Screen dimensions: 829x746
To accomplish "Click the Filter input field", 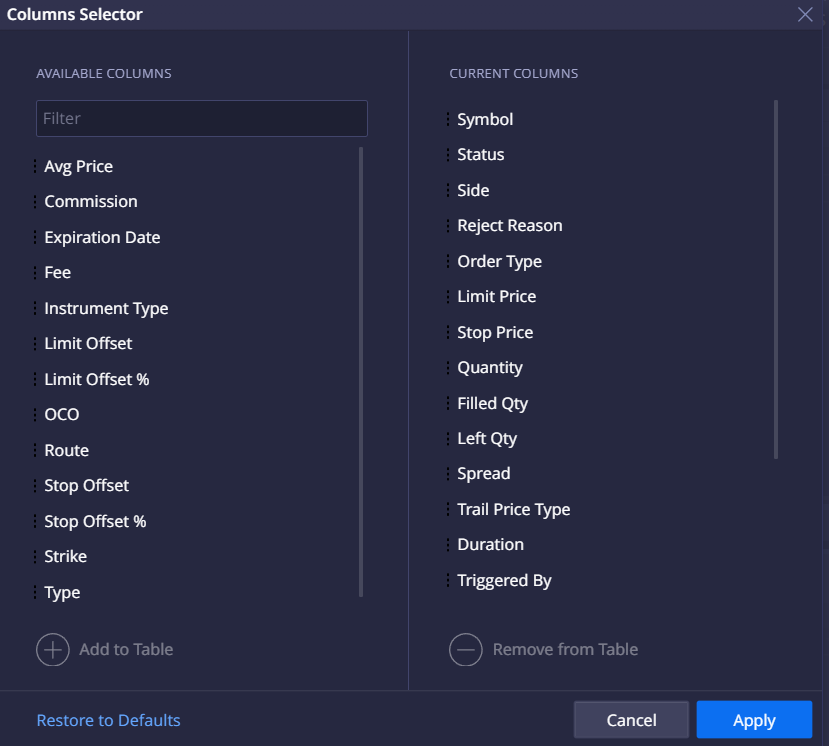I will [x=201, y=118].
